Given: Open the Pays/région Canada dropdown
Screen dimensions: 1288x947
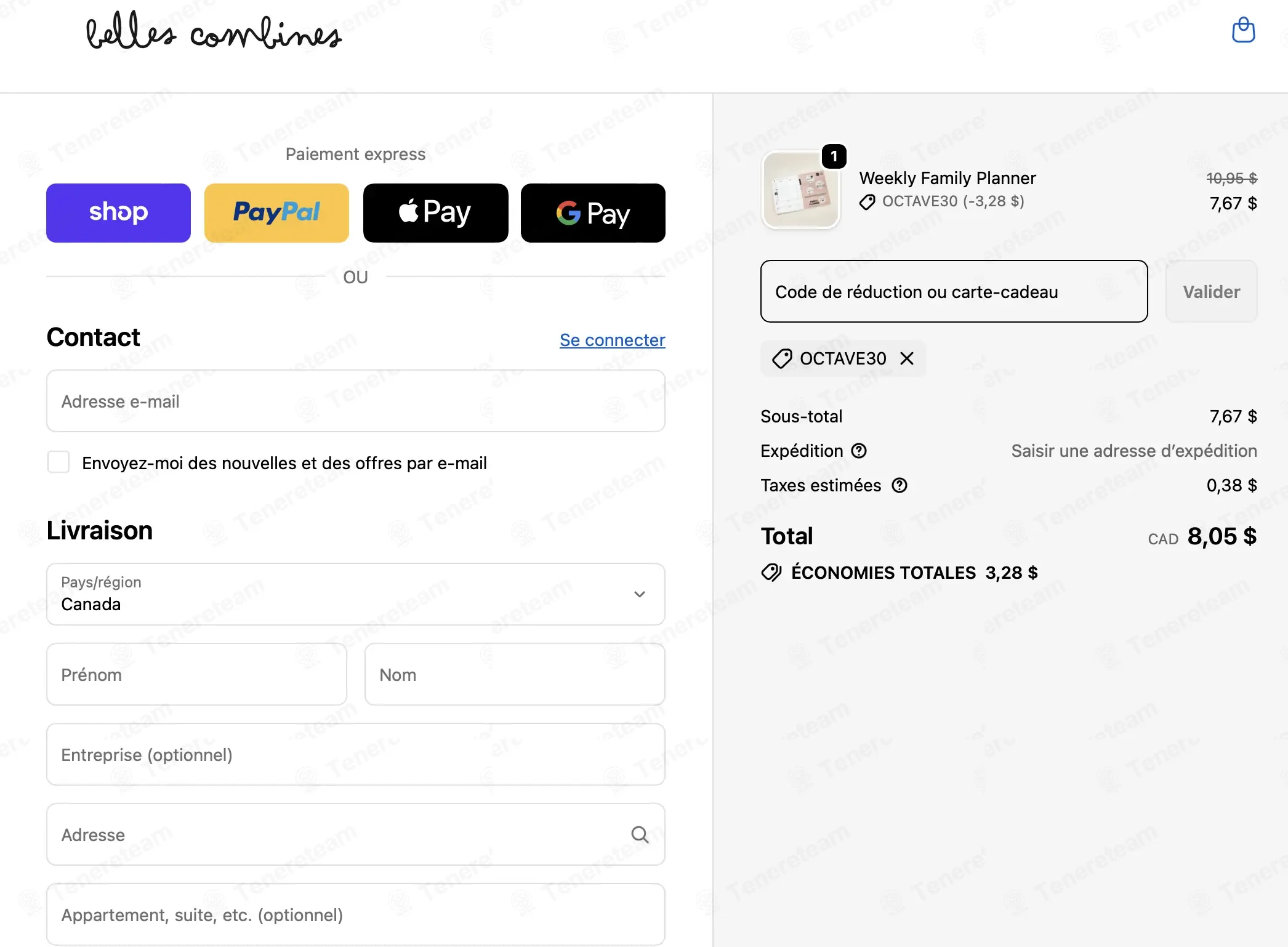Looking at the screenshot, I should pos(356,594).
